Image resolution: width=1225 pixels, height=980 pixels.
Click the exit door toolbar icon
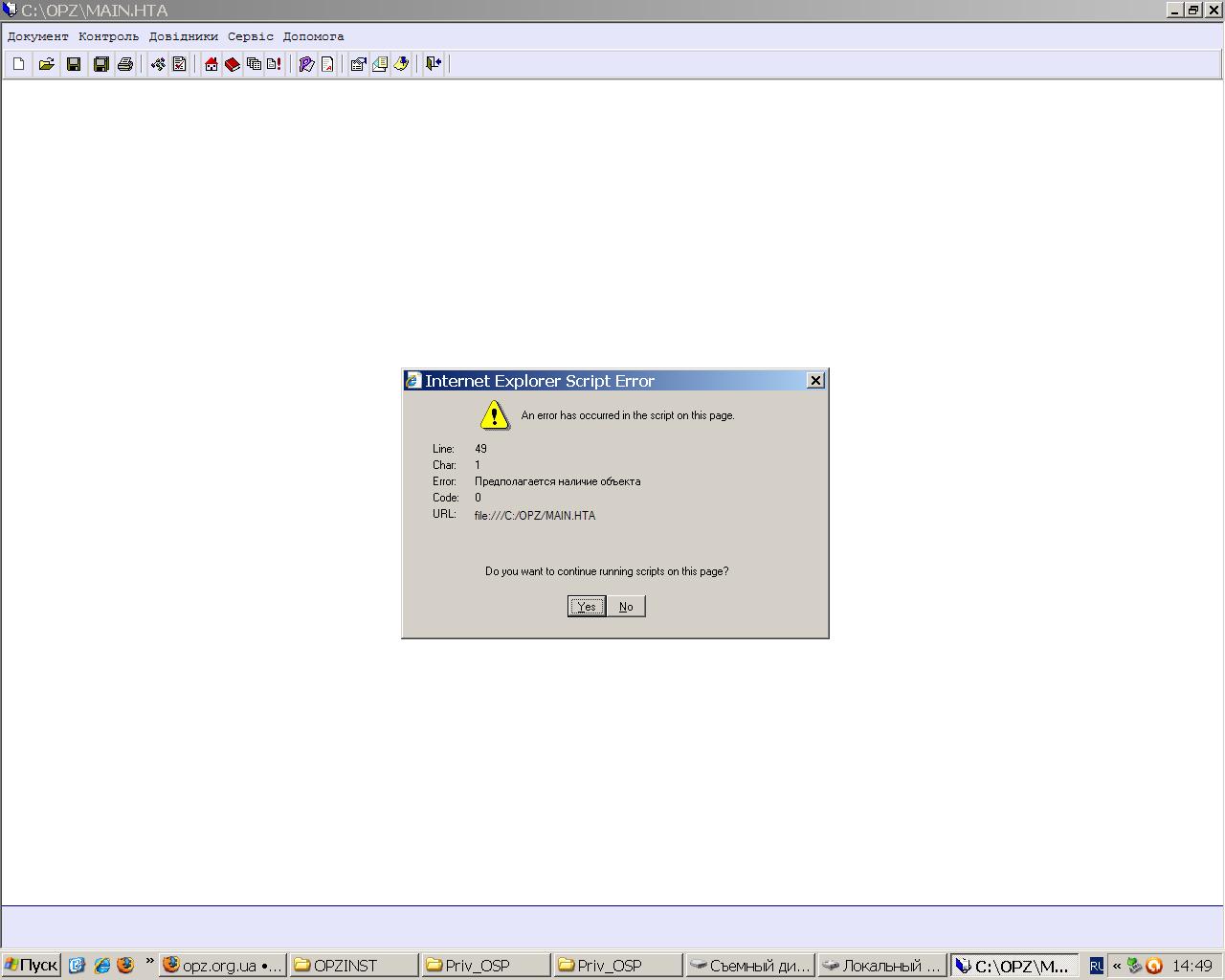point(434,64)
